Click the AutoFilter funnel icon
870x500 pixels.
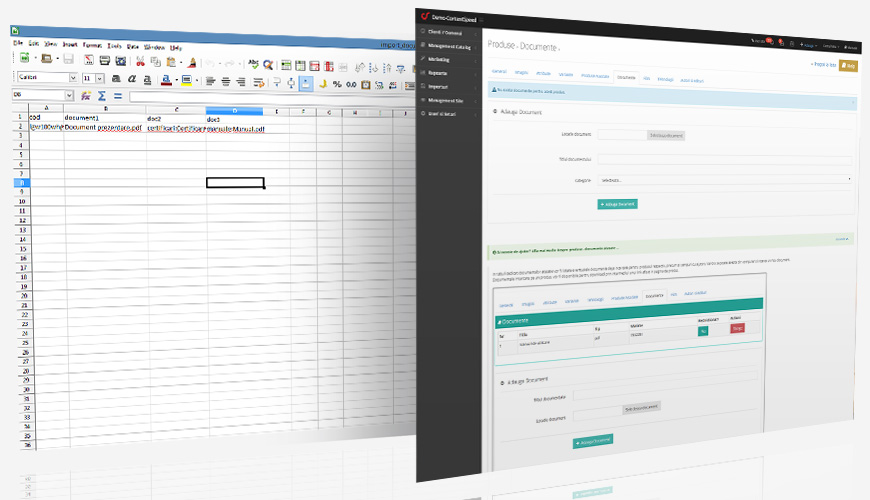point(400,68)
